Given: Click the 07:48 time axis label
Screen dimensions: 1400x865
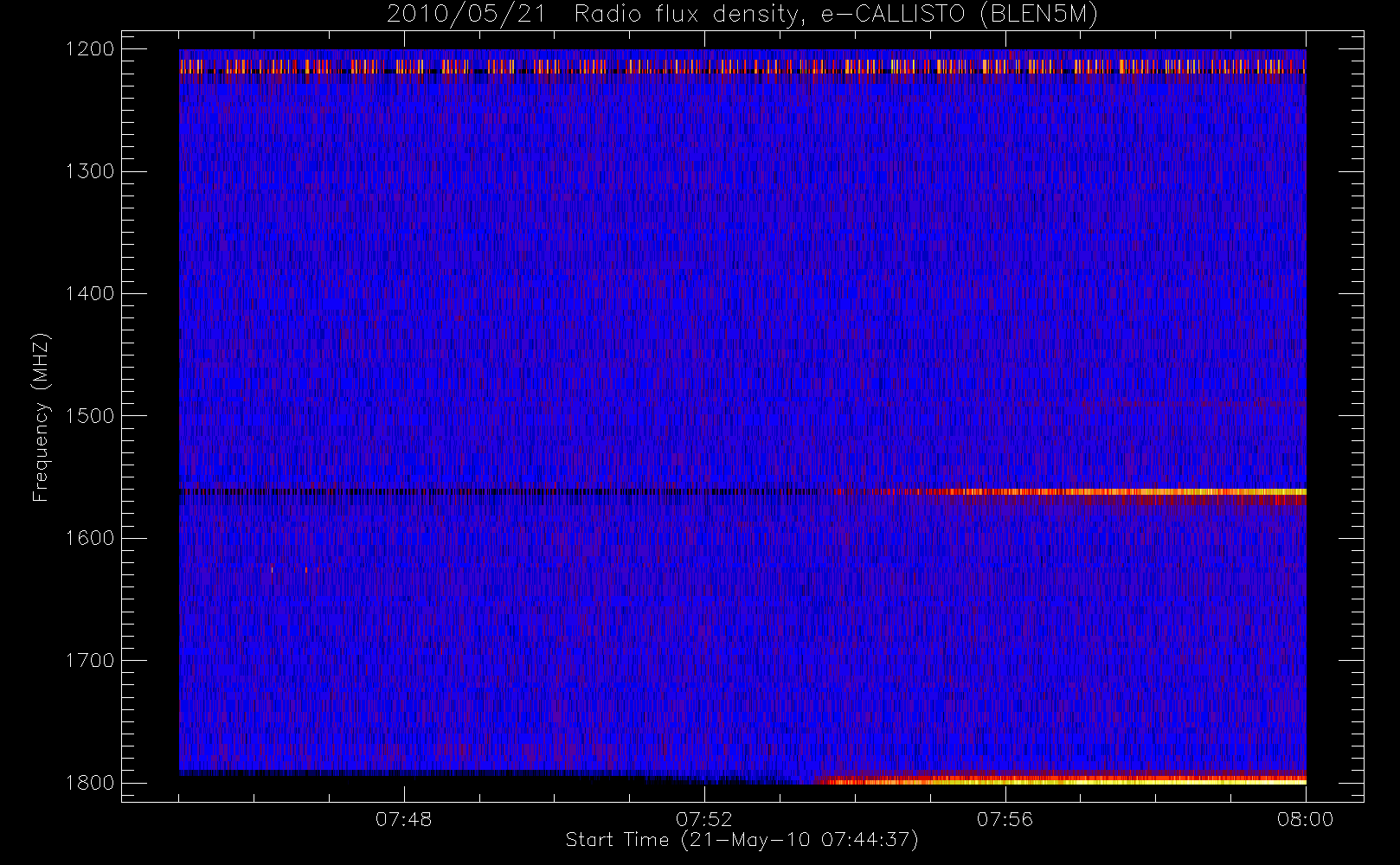Looking at the screenshot, I should [x=403, y=819].
